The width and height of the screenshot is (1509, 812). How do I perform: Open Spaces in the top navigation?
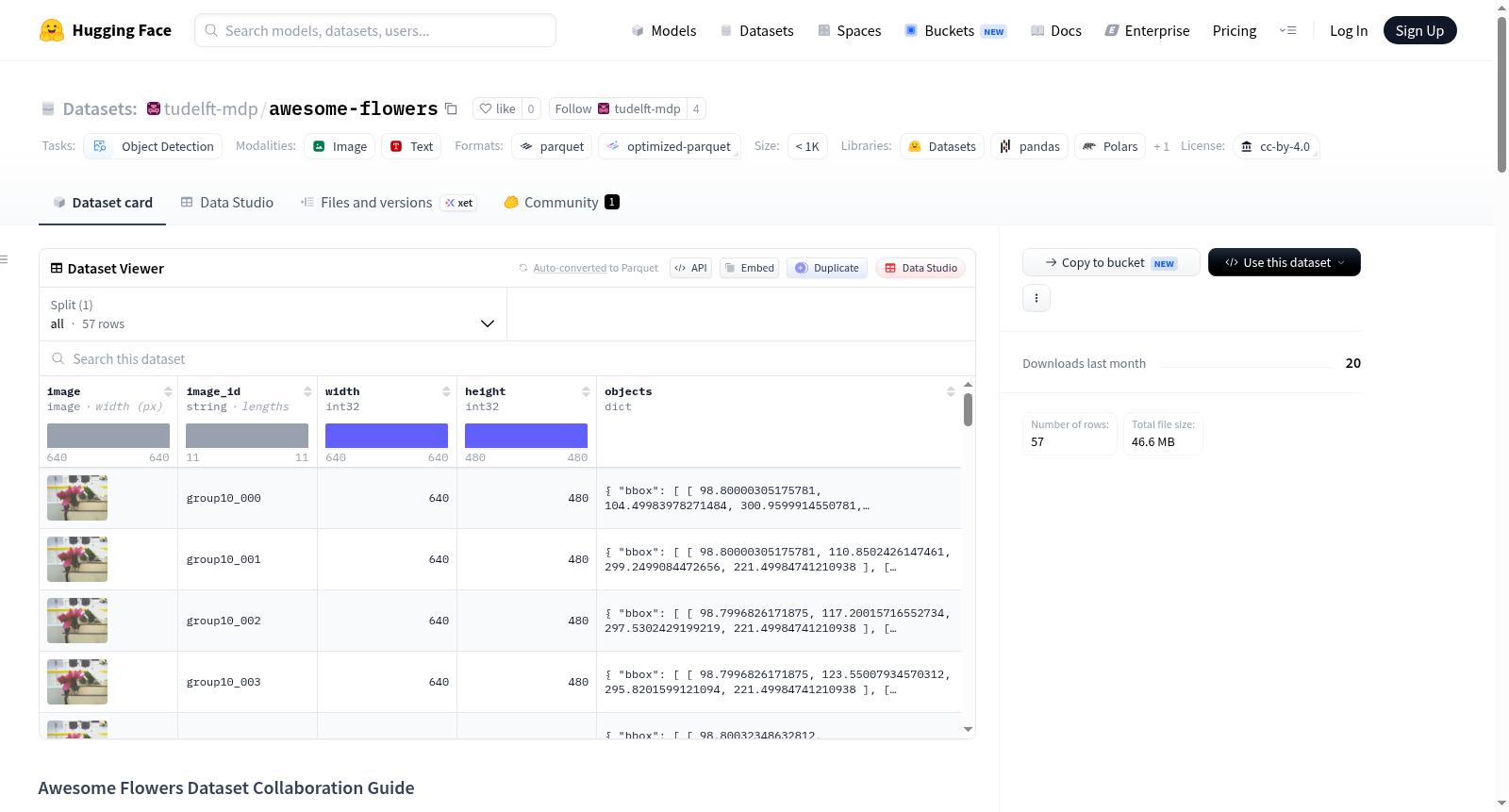[849, 30]
